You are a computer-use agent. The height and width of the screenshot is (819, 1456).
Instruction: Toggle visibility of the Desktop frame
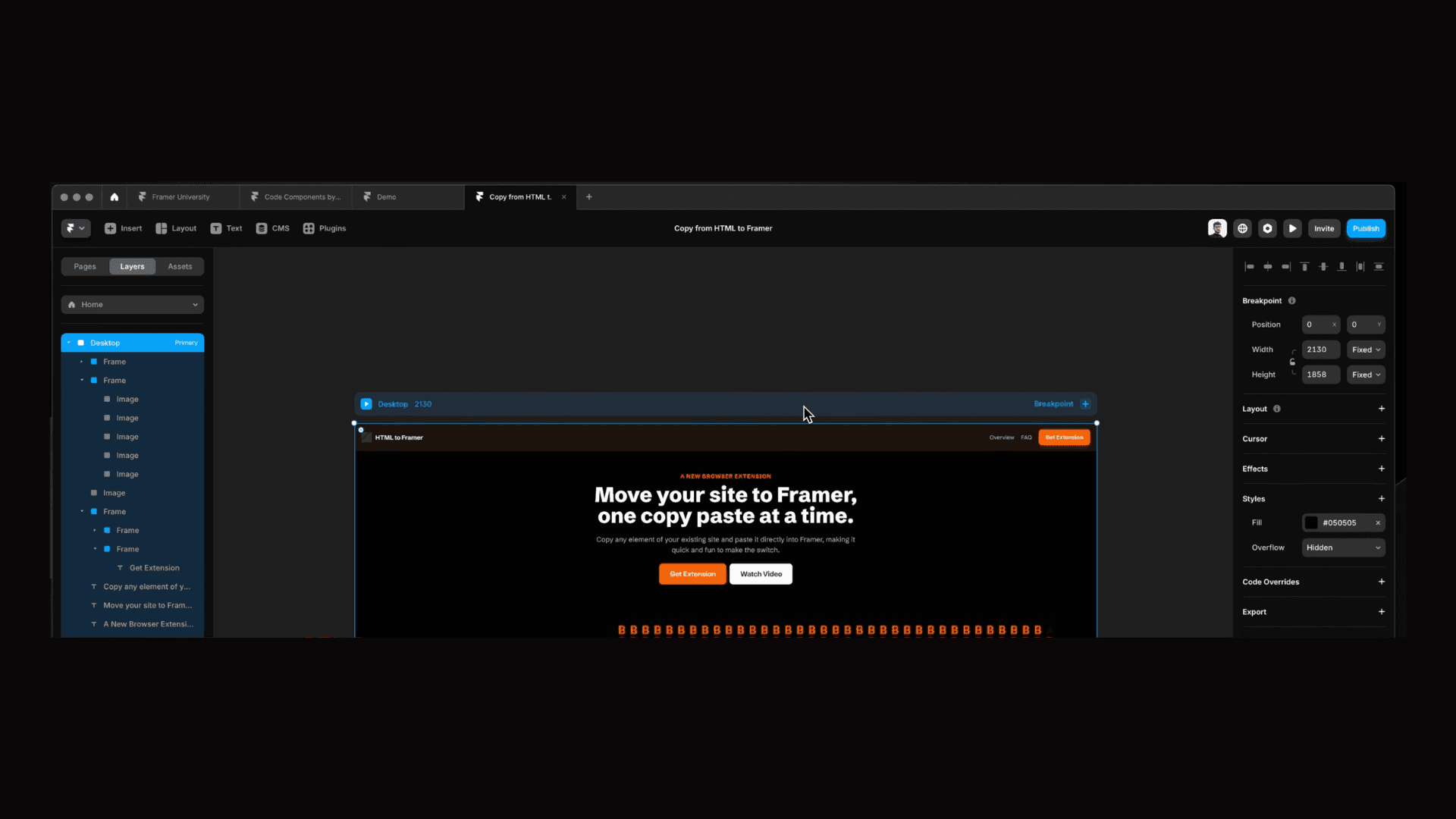pyautogui.click(x=196, y=342)
